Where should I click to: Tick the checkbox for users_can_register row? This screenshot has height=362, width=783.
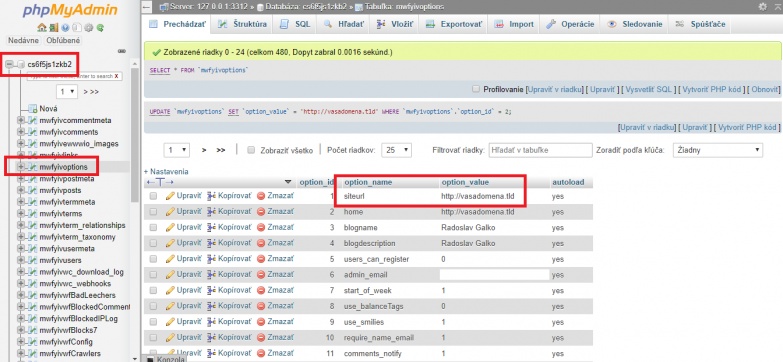coord(153,259)
